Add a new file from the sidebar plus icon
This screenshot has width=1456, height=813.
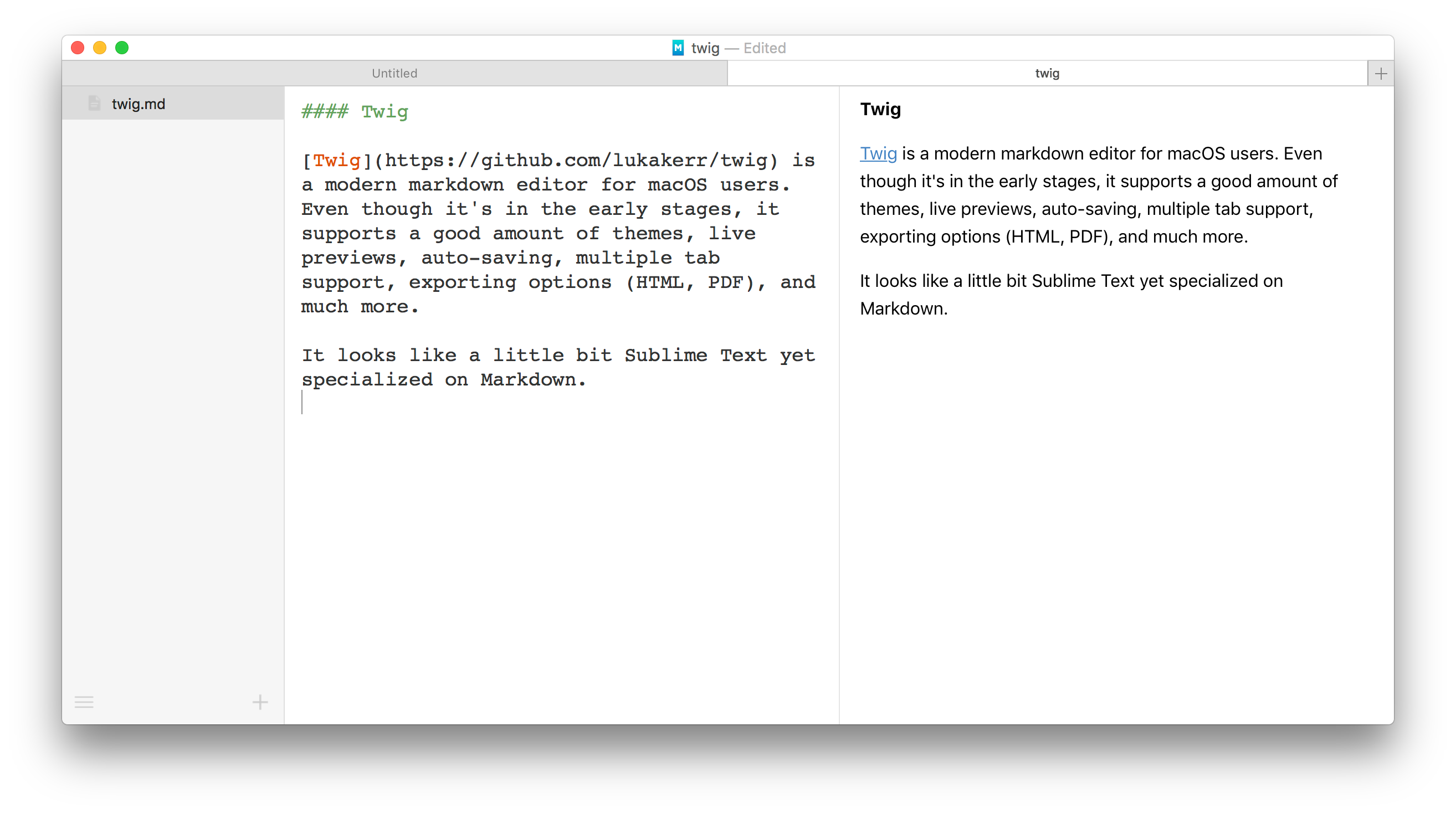click(260, 702)
